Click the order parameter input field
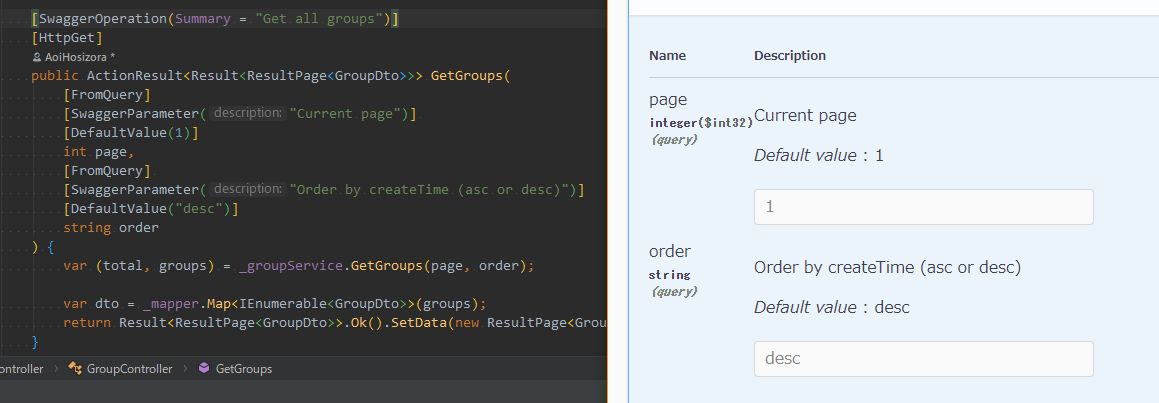This screenshot has height=403, width=1159. pos(923,359)
